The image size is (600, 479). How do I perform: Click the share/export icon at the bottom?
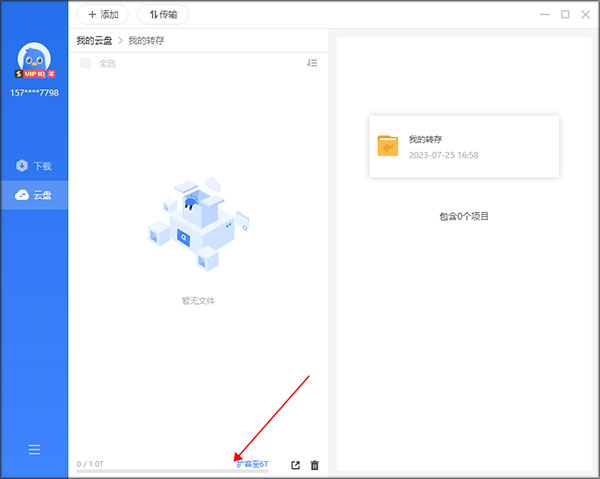click(295, 465)
